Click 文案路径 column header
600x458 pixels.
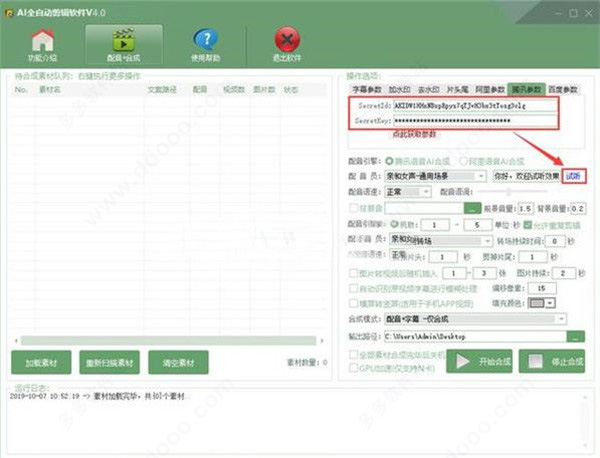pos(162,90)
